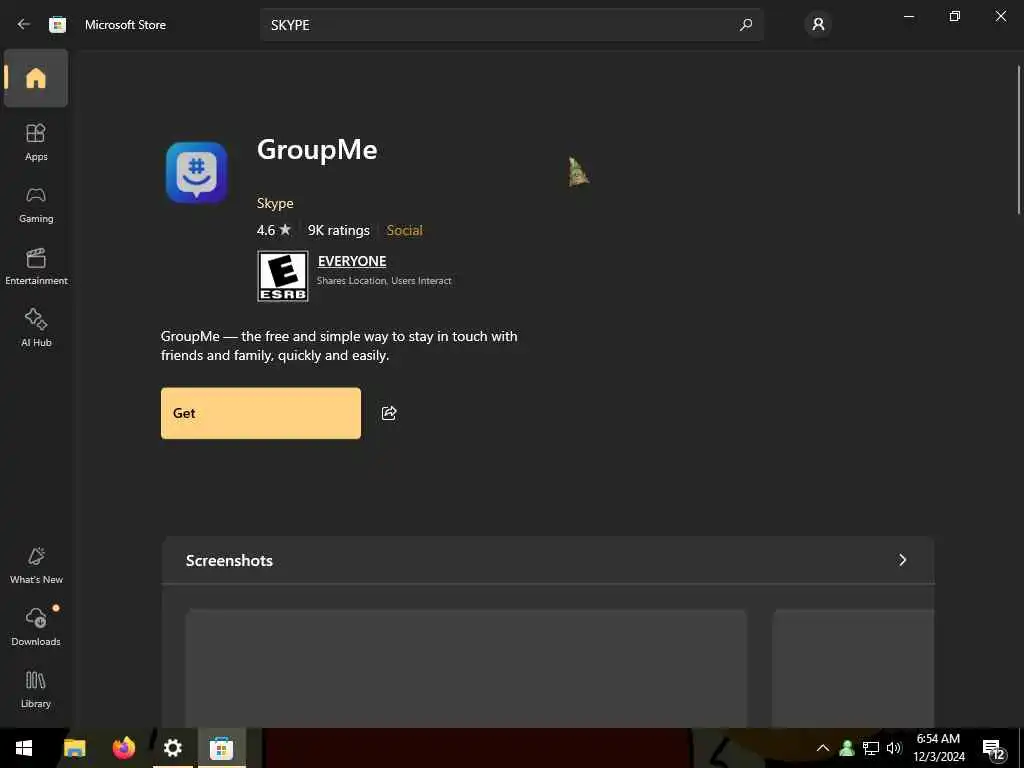Open the Entertainment section

point(36,266)
